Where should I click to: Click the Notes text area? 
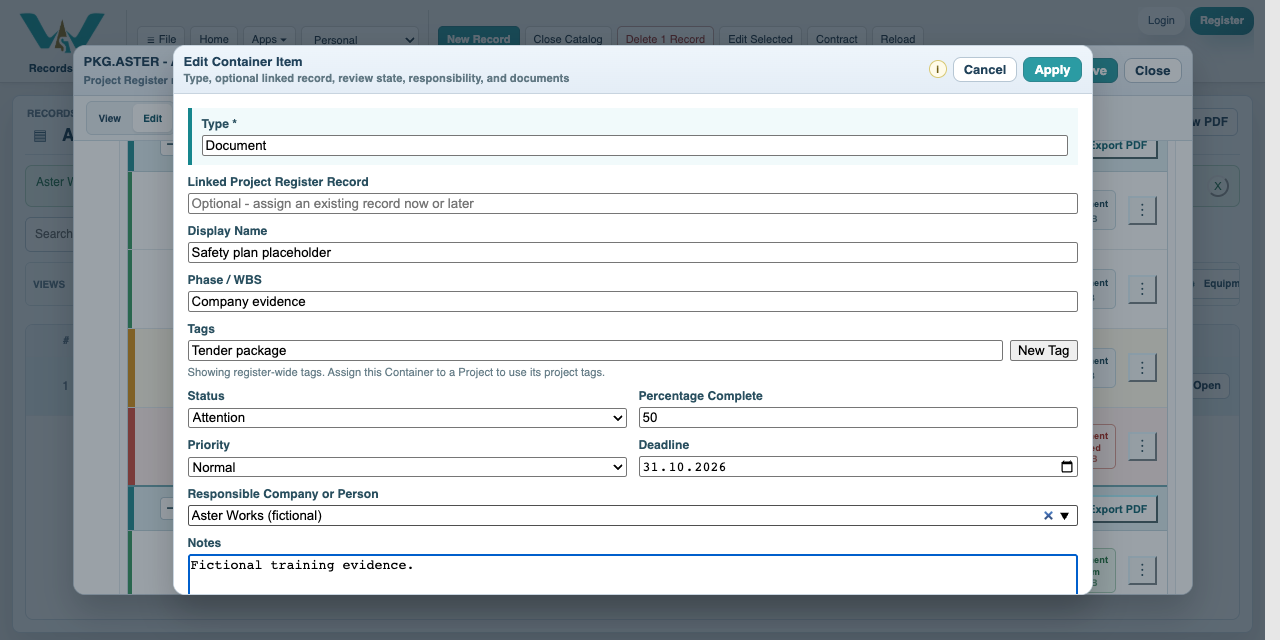(x=633, y=575)
